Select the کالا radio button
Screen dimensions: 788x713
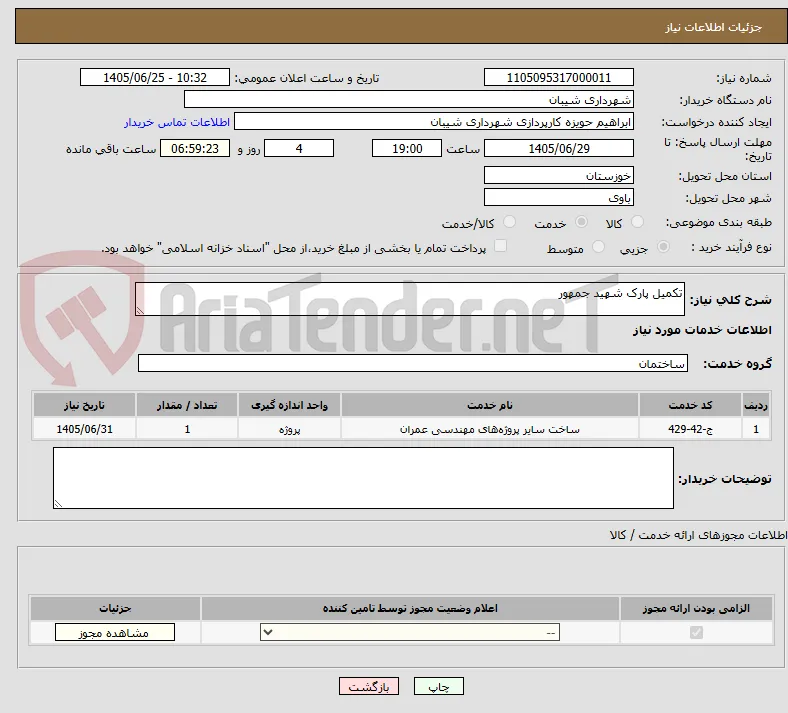[637, 222]
